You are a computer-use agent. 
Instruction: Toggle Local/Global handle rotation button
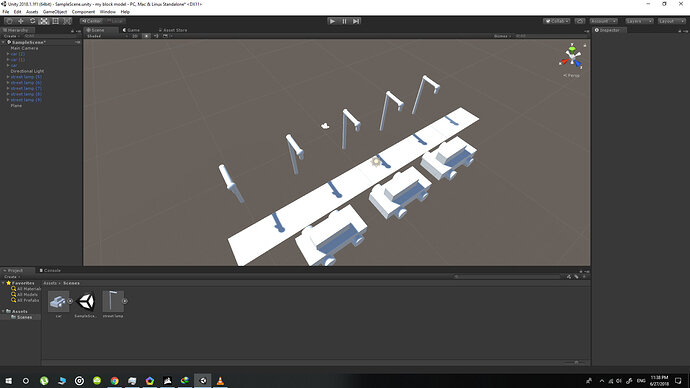coord(115,21)
